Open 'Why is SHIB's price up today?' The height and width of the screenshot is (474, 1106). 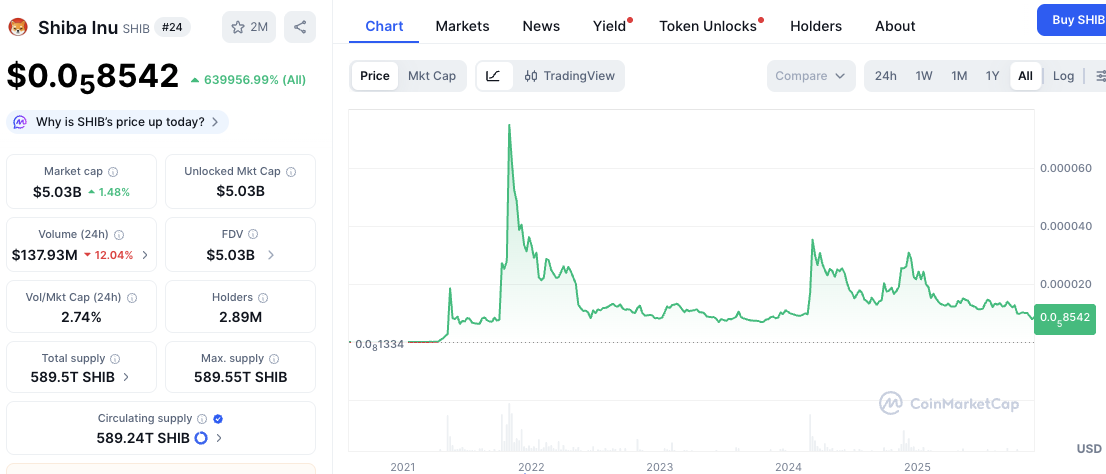118,122
